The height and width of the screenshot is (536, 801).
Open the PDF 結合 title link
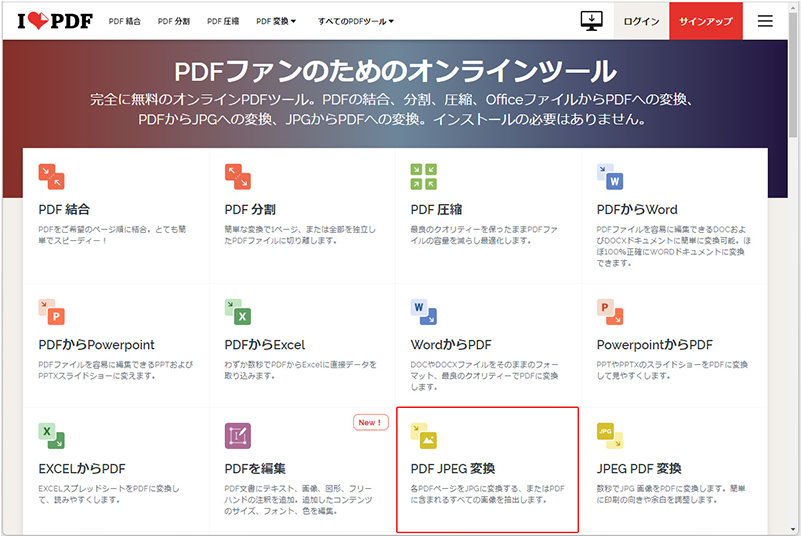(x=64, y=209)
